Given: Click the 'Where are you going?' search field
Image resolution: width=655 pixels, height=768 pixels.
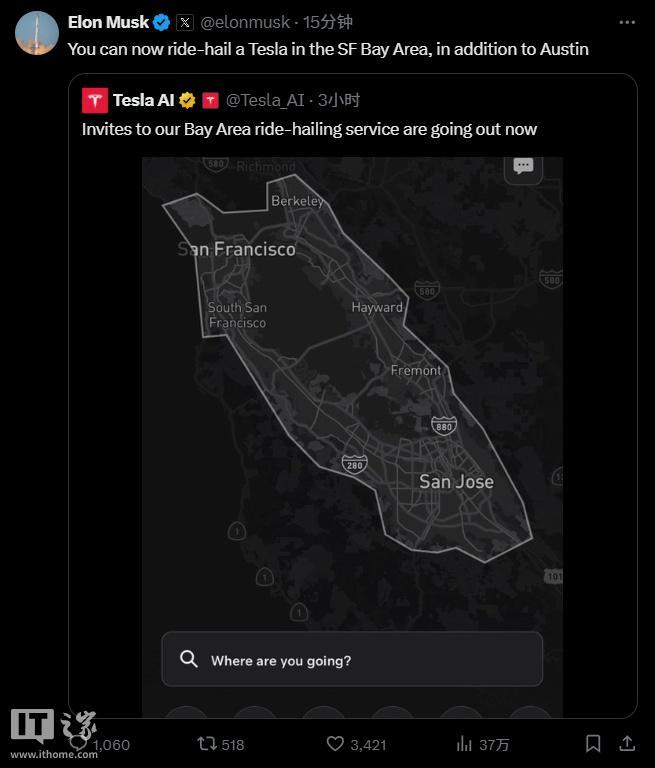Looking at the screenshot, I should [352, 659].
